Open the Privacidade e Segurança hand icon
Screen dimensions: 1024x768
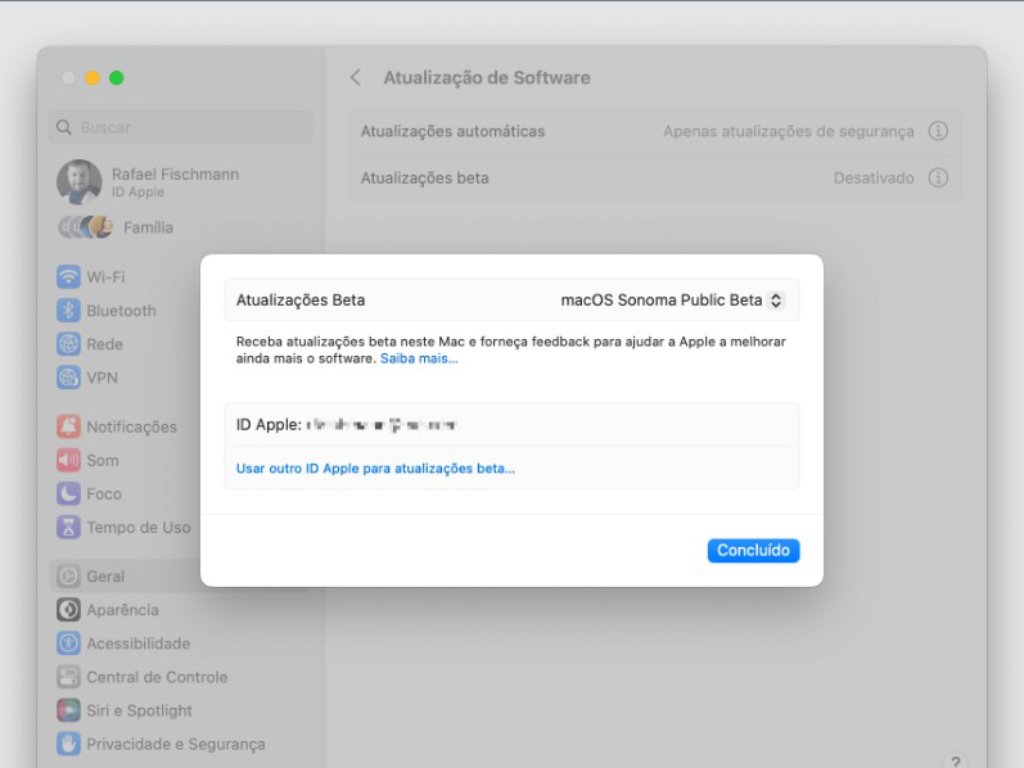point(69,744)
